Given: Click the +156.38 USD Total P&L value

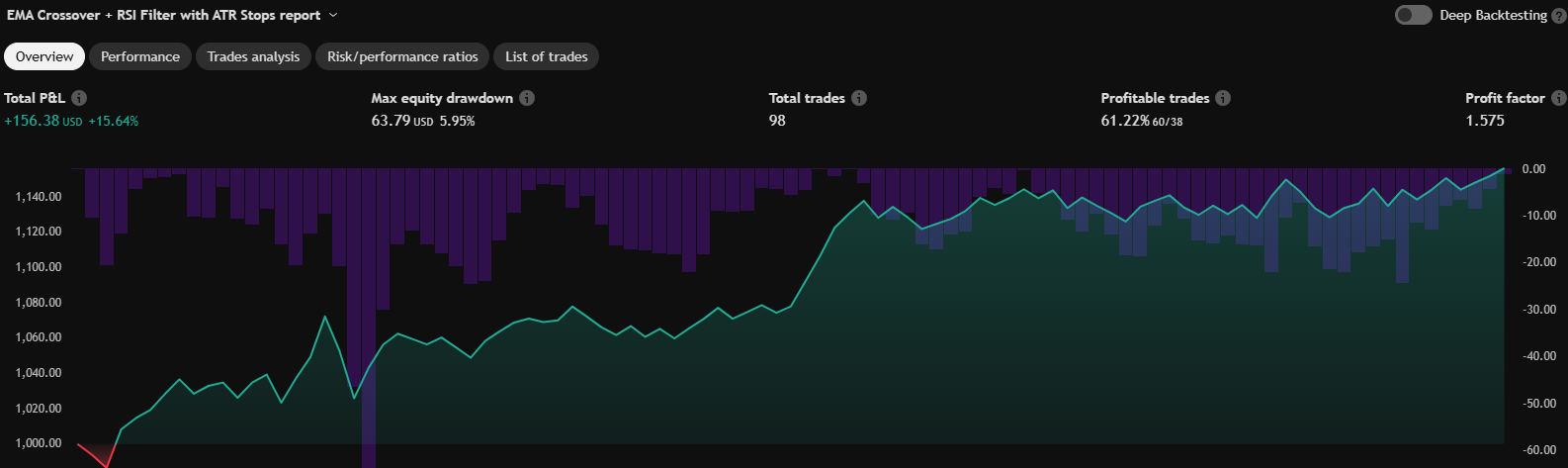Looking at the screenshot, I should click(x=44, y=121).
